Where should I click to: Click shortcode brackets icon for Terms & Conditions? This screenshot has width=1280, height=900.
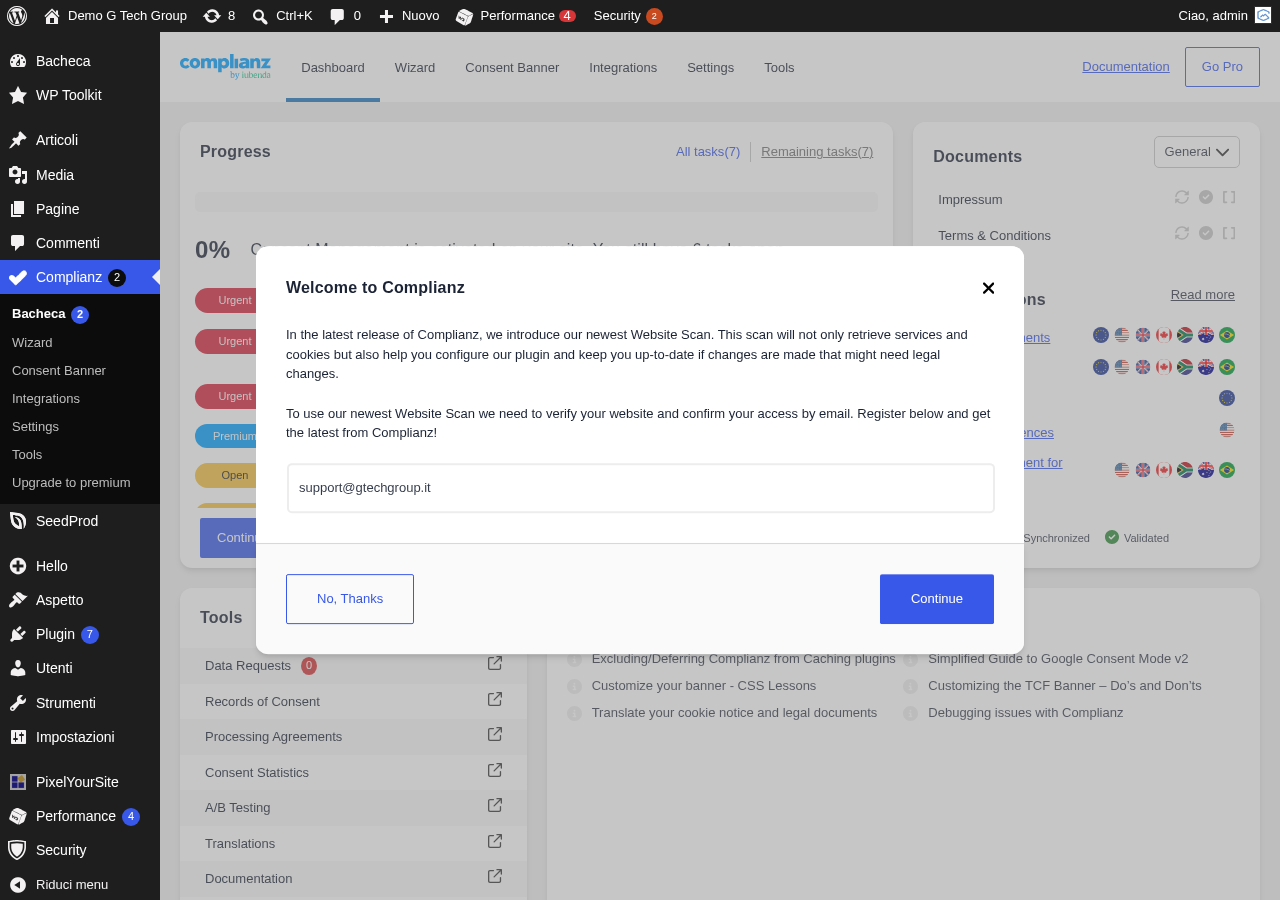click(x=1229, y=233)
